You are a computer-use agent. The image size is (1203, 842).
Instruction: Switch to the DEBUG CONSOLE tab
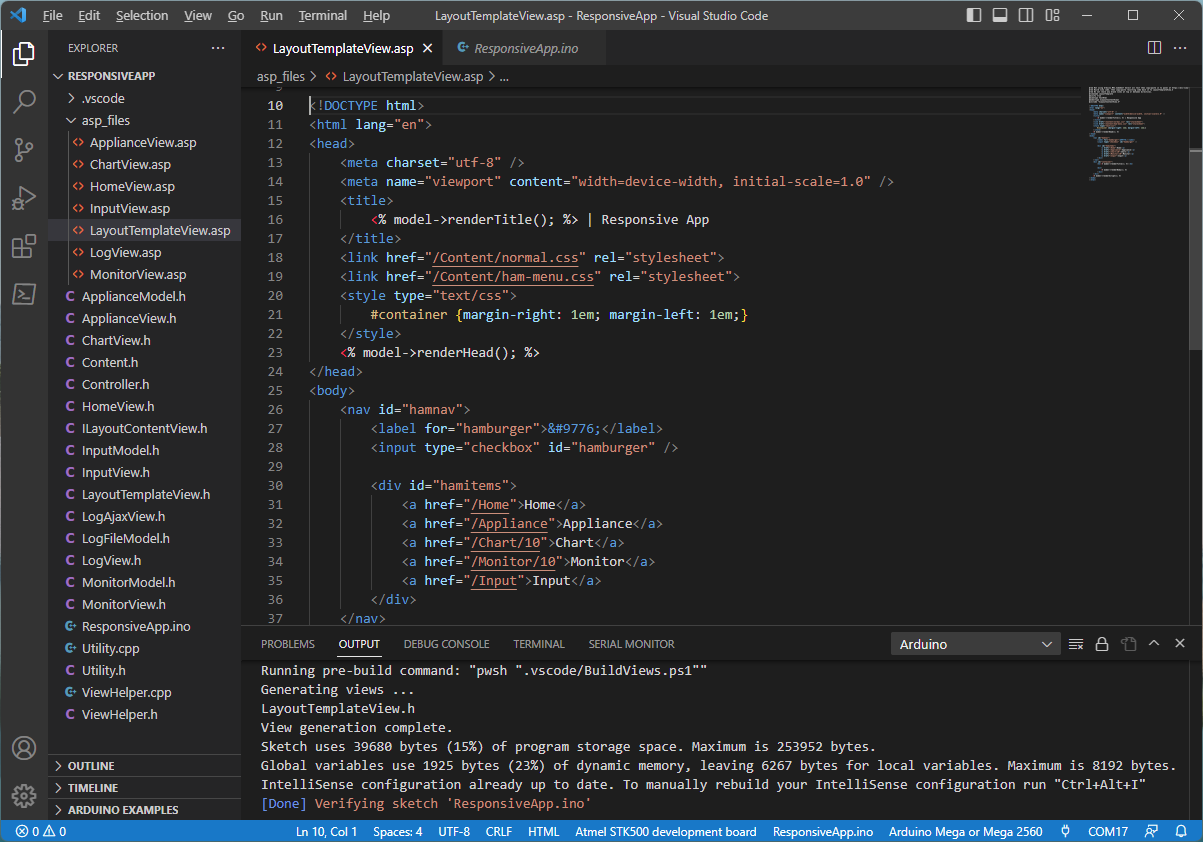pyautogui.click(x=447, y=644)
